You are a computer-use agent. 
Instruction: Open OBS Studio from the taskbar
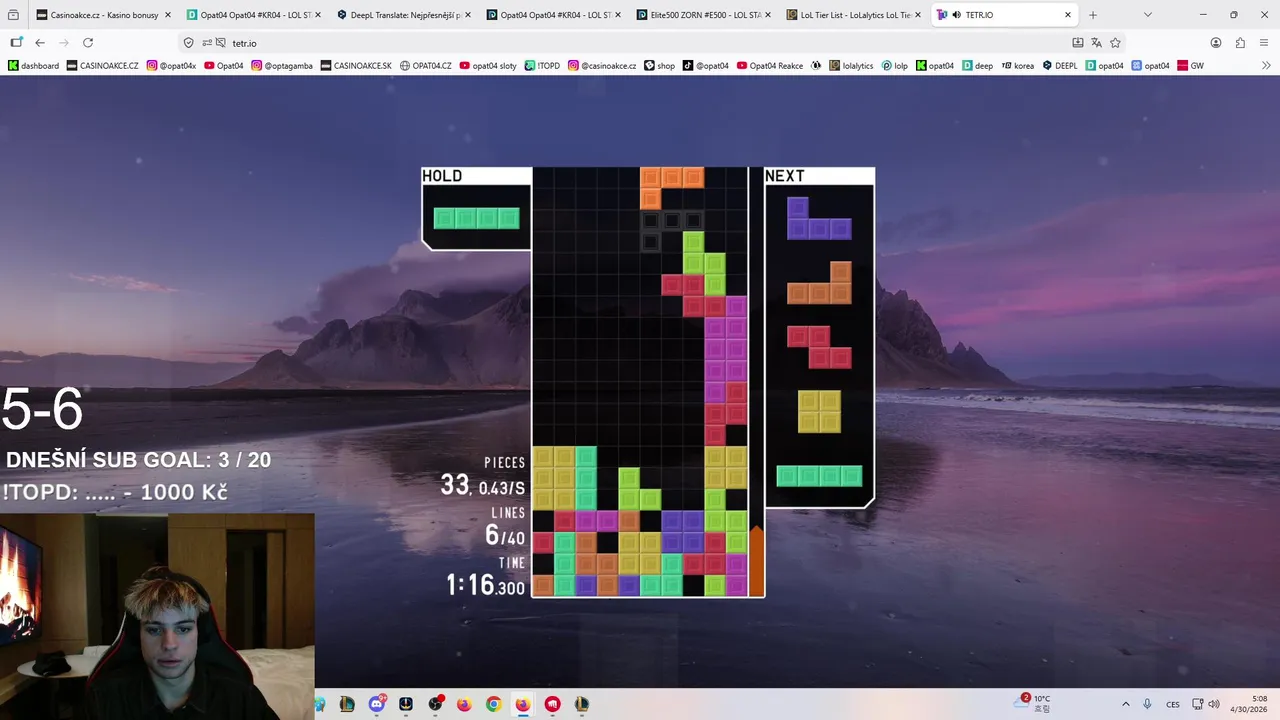point(435,704)
